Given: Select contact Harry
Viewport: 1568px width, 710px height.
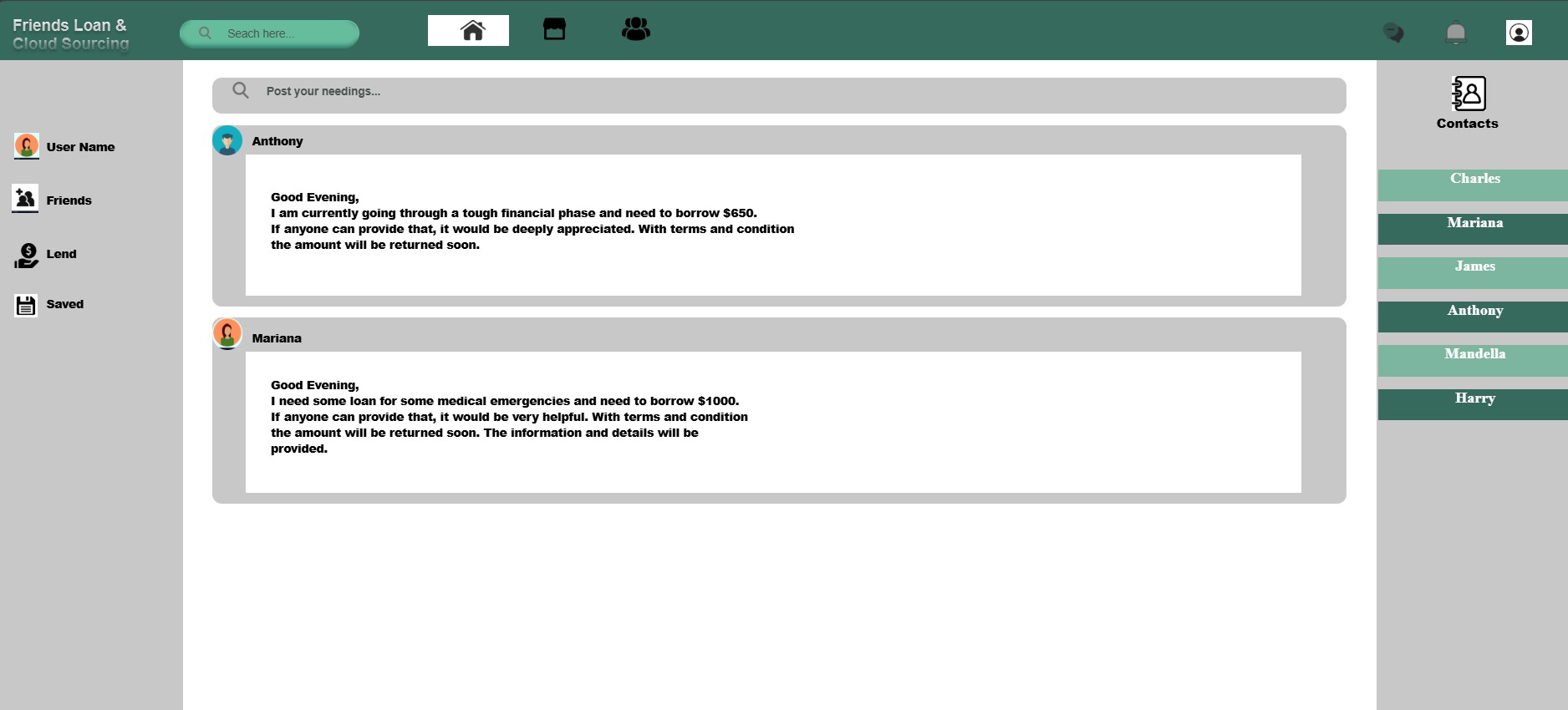Looking at the screenshot, I should 1473,404.
